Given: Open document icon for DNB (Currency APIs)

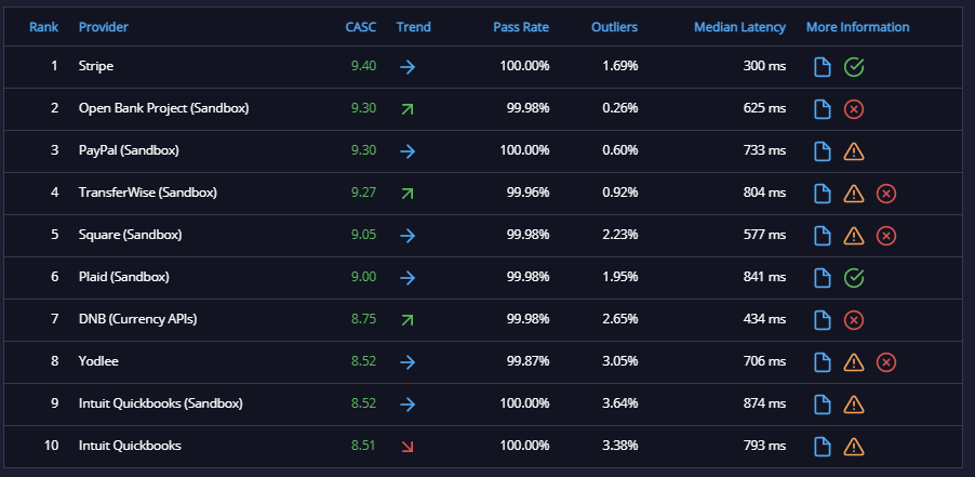Looking at the screenshot, I should tap(822, 320).
